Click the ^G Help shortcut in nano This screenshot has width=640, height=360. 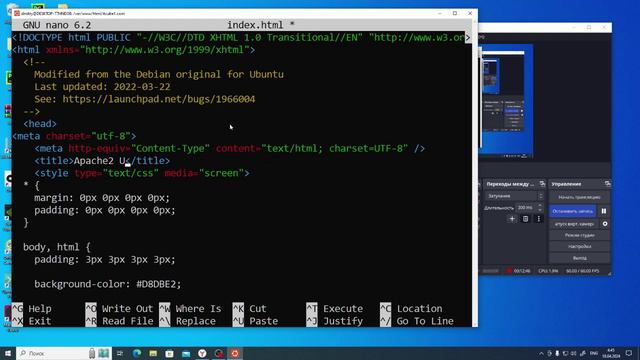point(32,309)
